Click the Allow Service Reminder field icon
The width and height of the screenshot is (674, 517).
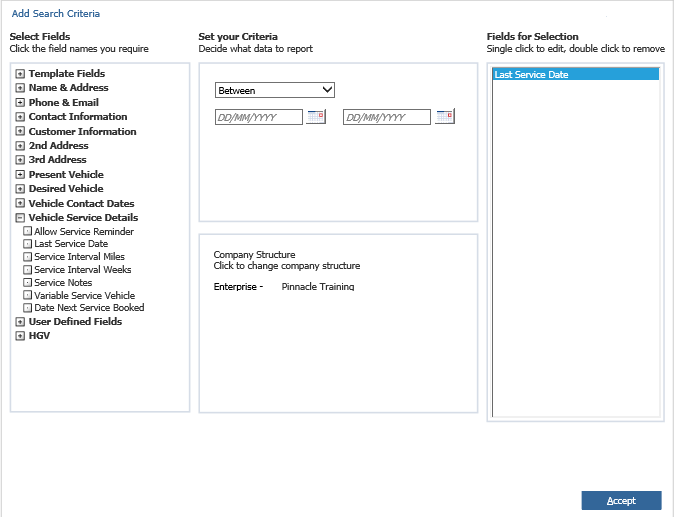[x=28, y=231]
